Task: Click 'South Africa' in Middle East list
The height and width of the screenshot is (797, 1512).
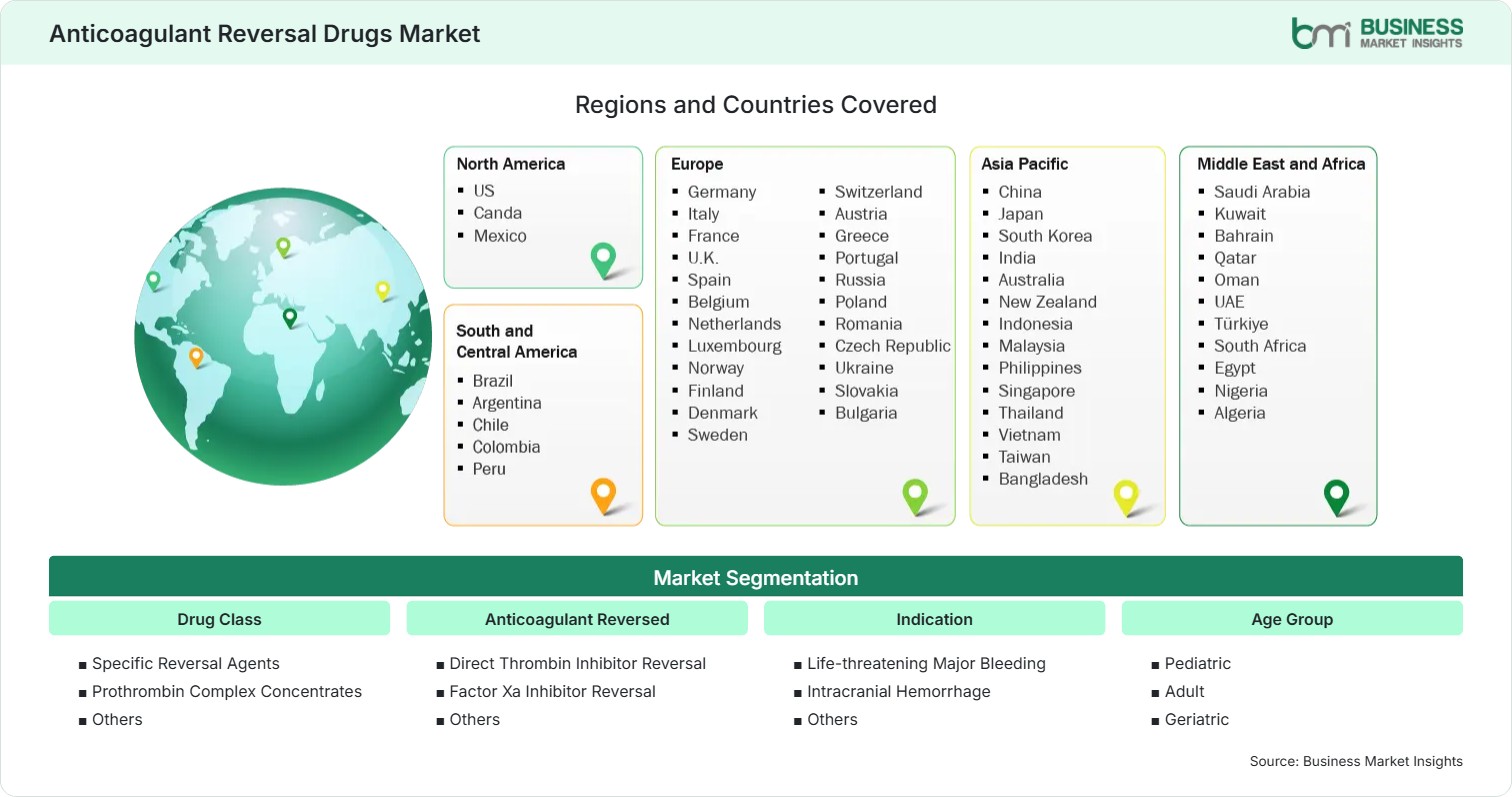Action: pyautogui.click(x=1260, y=345)
